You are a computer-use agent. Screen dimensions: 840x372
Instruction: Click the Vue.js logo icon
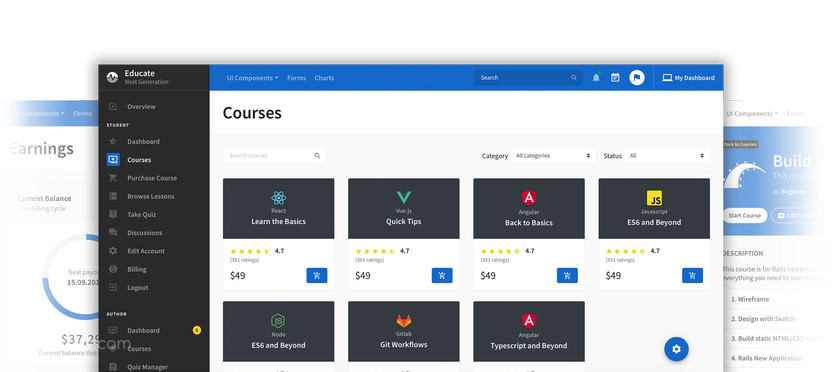tap(403, 197)
